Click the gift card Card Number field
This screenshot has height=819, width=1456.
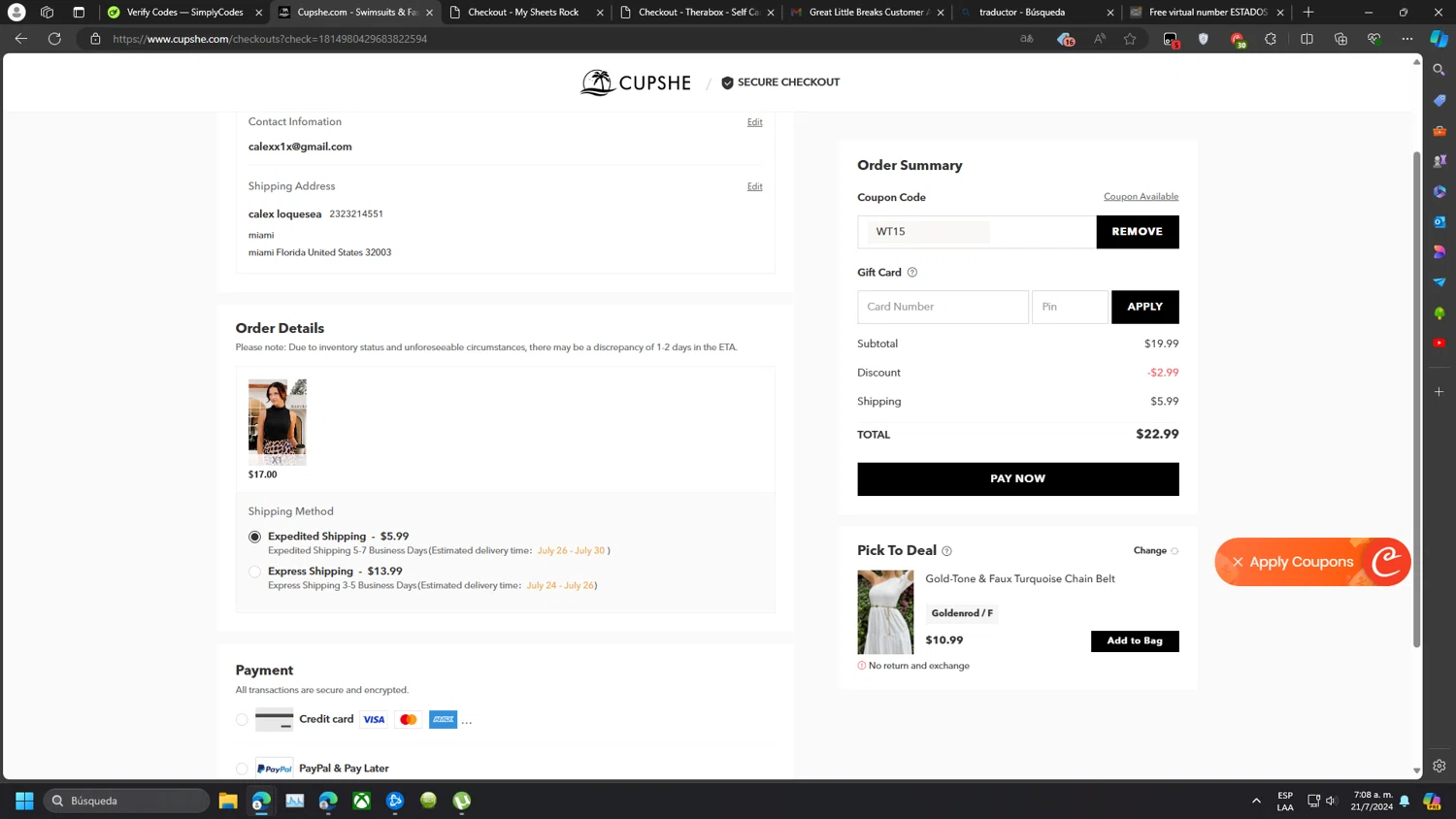[x=943, y=307]
